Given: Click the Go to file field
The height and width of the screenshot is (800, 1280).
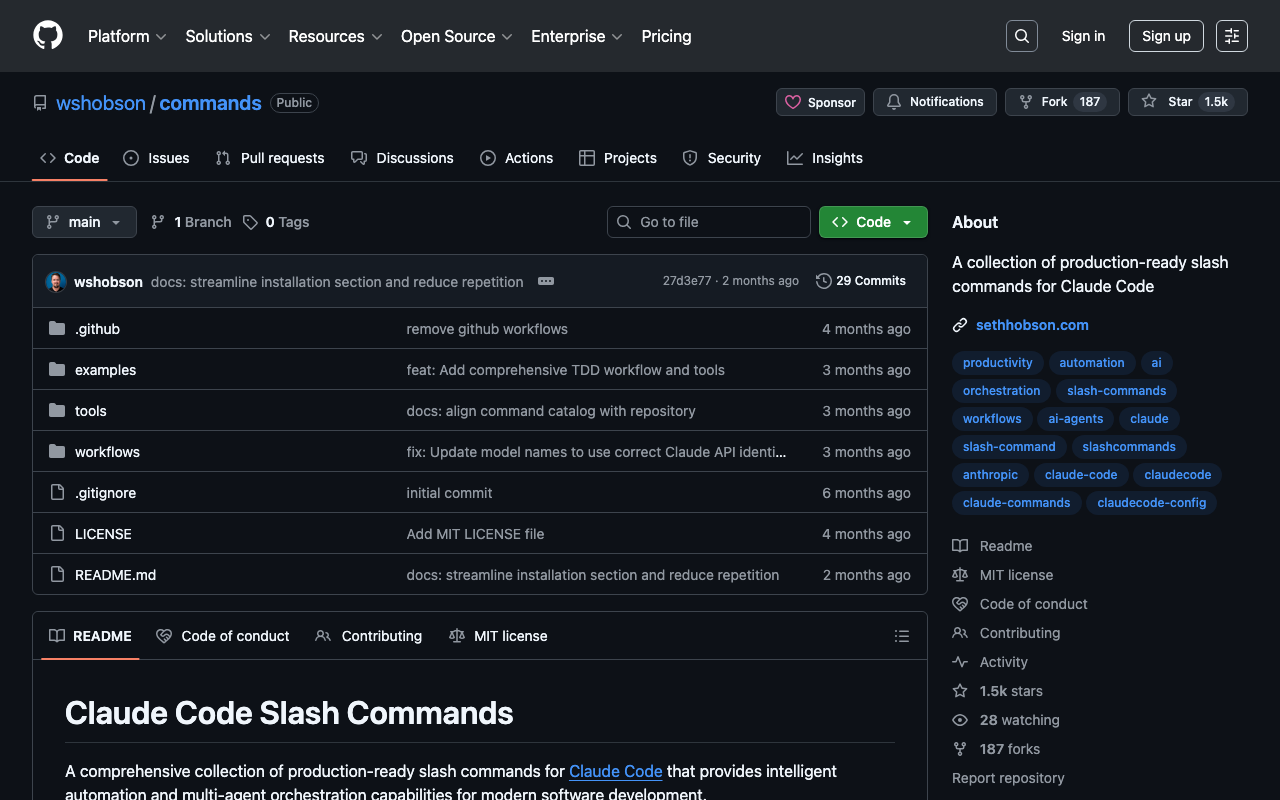Looking at the screenshot, I should (x=709, y=222).
